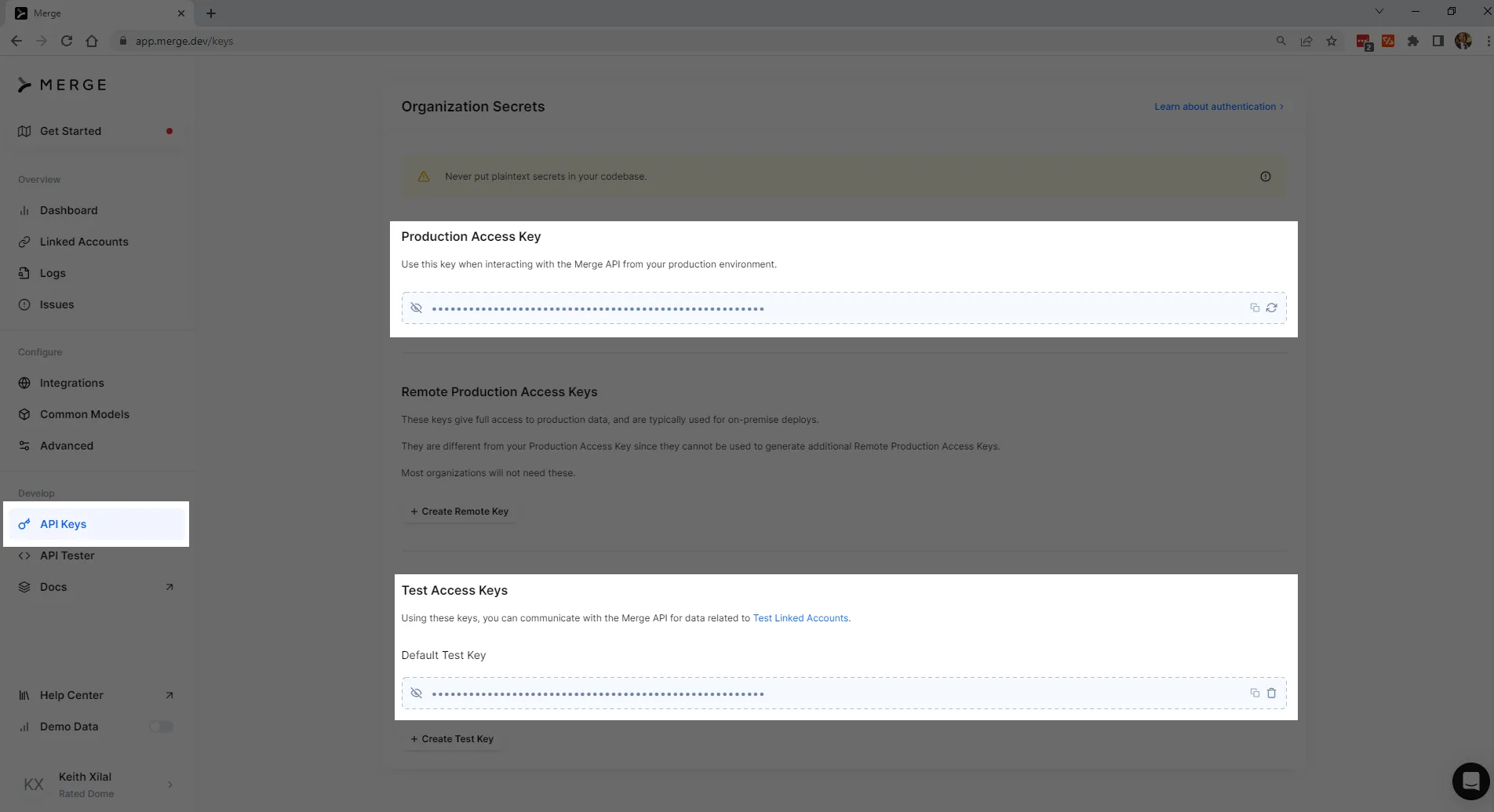Viewport: 1494px width, 812px height.
Task: Click the browser back arrow
Action: point(16,41)
